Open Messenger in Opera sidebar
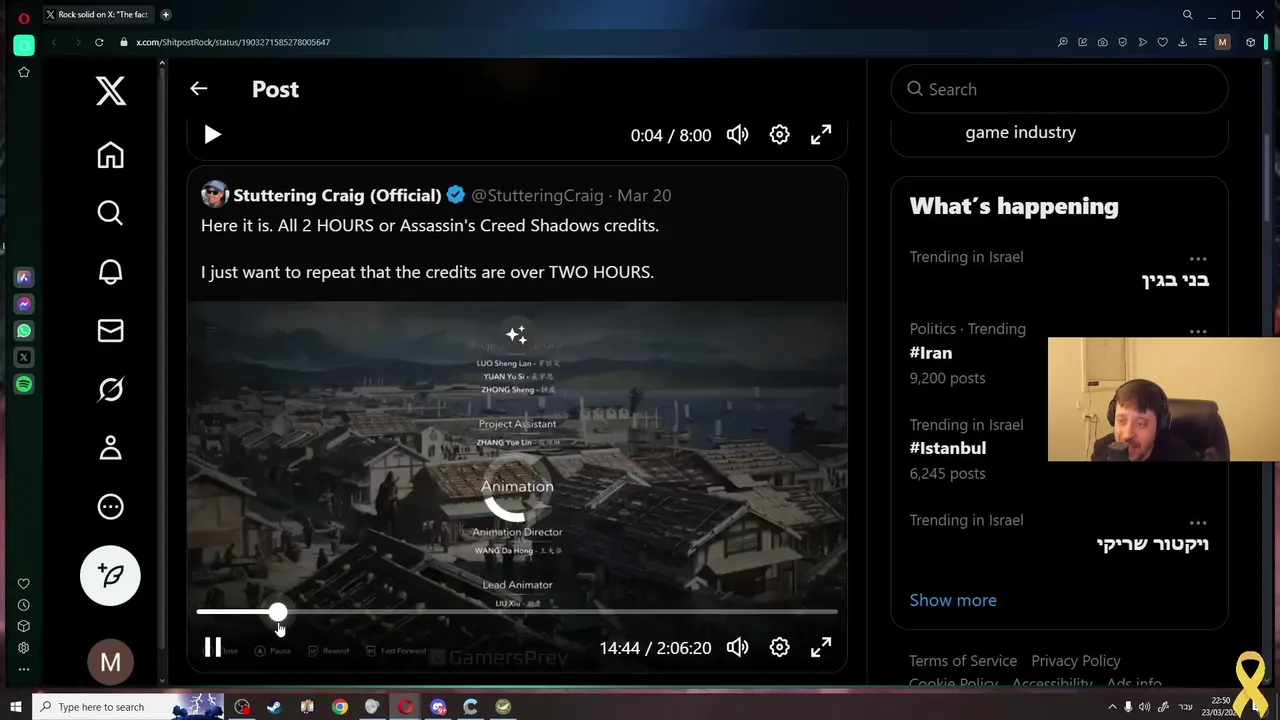 click(24, 304)
